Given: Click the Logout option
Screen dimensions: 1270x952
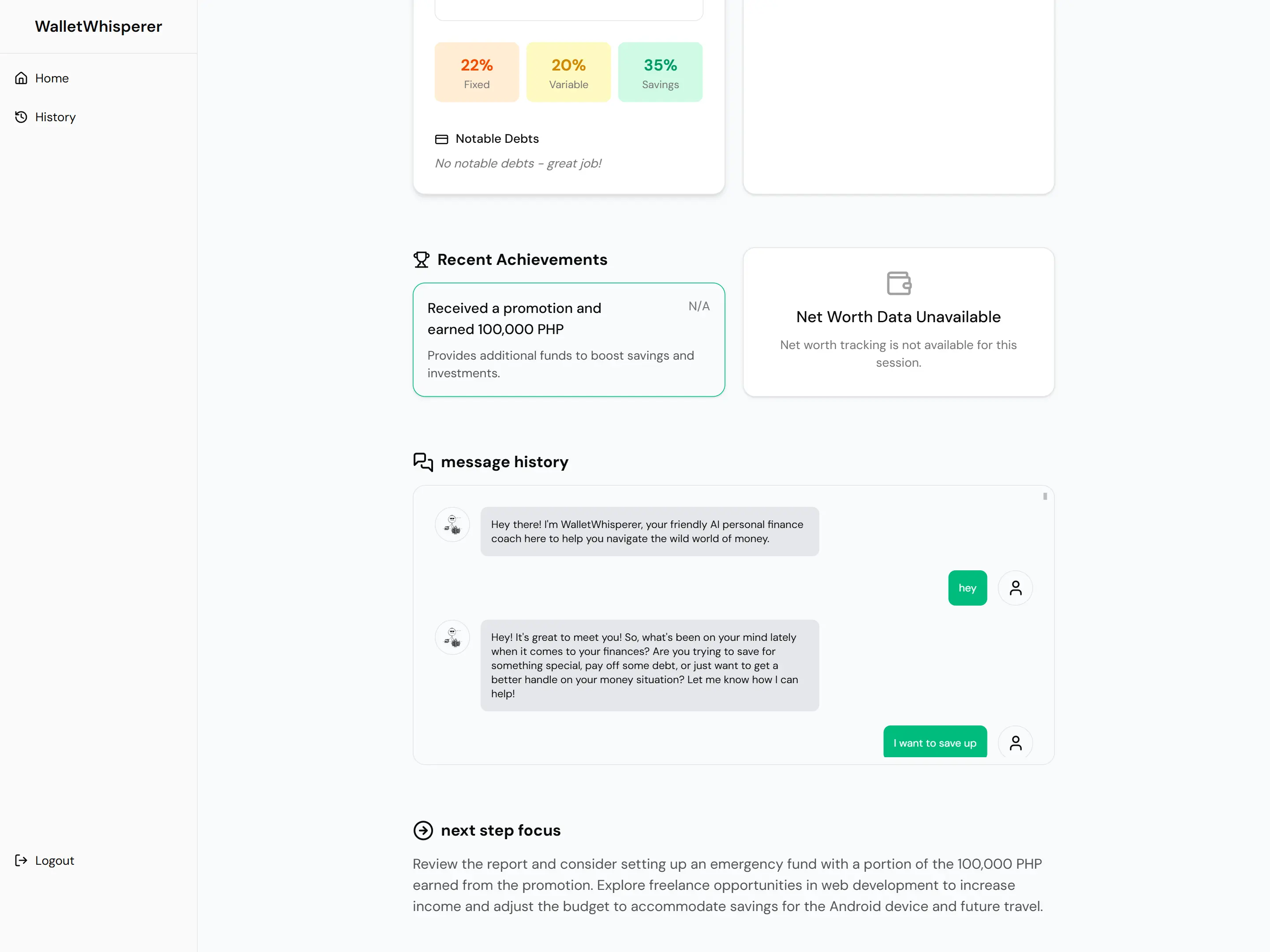Looking at the screenshot, I should (x=54, y=860).
